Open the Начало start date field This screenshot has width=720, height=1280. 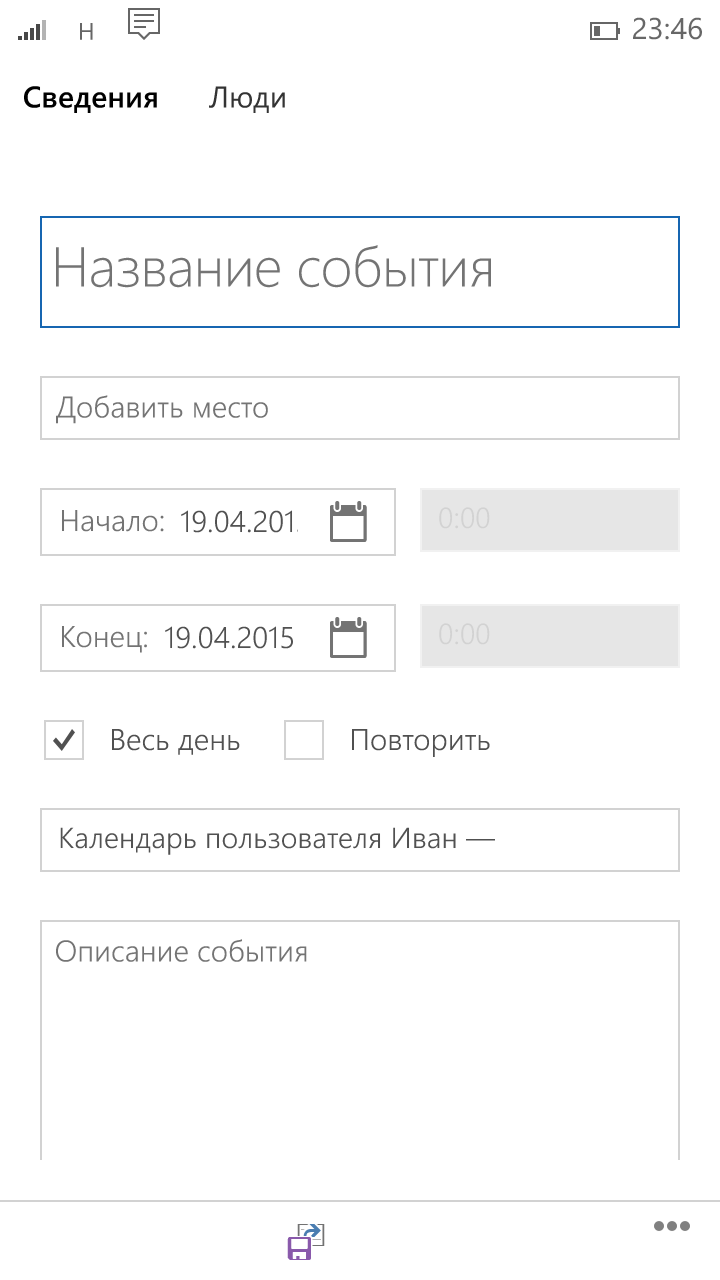(218, 522)
